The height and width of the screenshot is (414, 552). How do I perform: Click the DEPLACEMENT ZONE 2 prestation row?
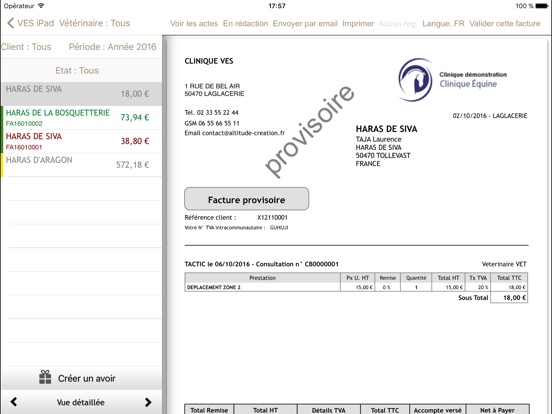click(x=356, y=287)
